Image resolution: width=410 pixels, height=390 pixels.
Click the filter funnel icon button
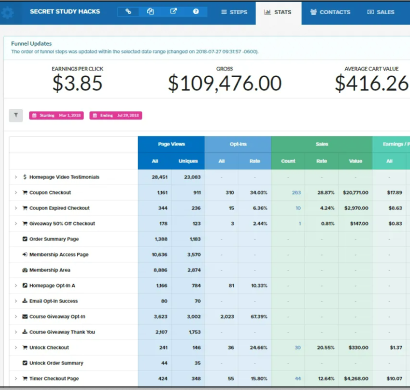(16, 115)
